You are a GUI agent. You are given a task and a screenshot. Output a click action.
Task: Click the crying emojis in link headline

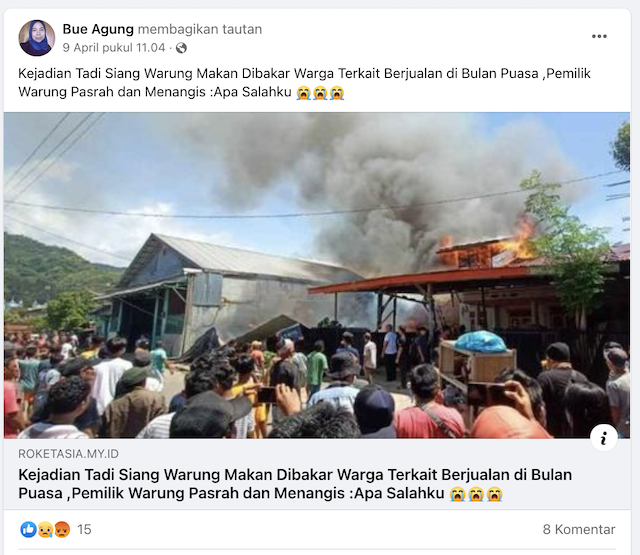click(476, 494)
